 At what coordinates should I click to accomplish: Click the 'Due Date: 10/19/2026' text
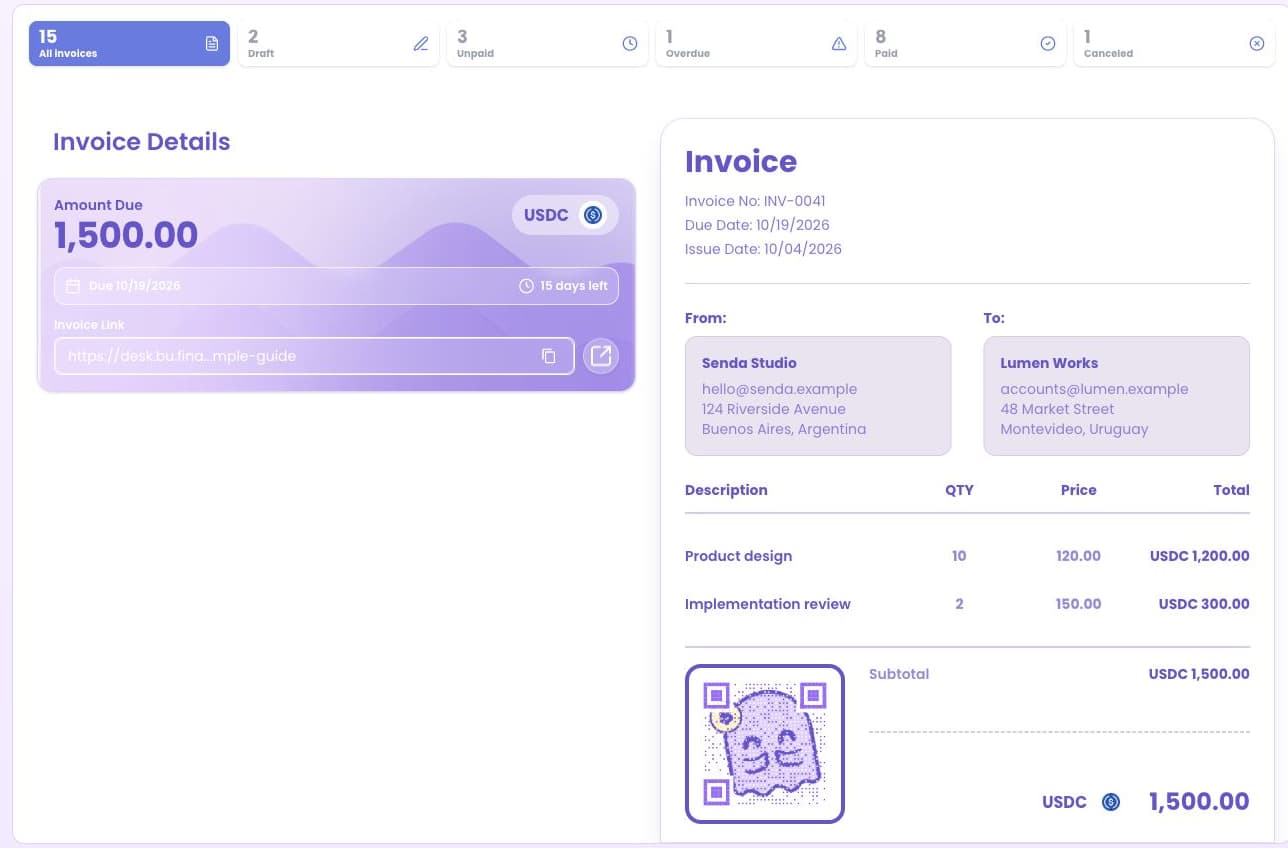click(x=757, y=225)
